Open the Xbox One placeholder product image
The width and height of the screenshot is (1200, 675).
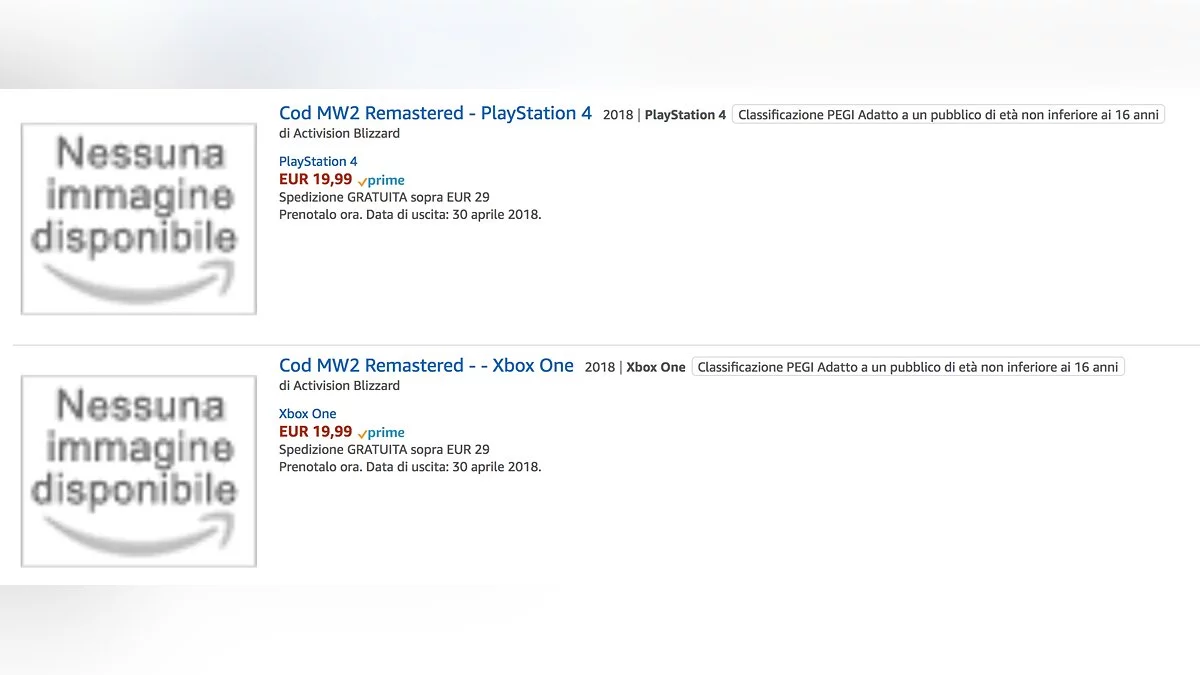pyautogui.click(x=138, y=470)
